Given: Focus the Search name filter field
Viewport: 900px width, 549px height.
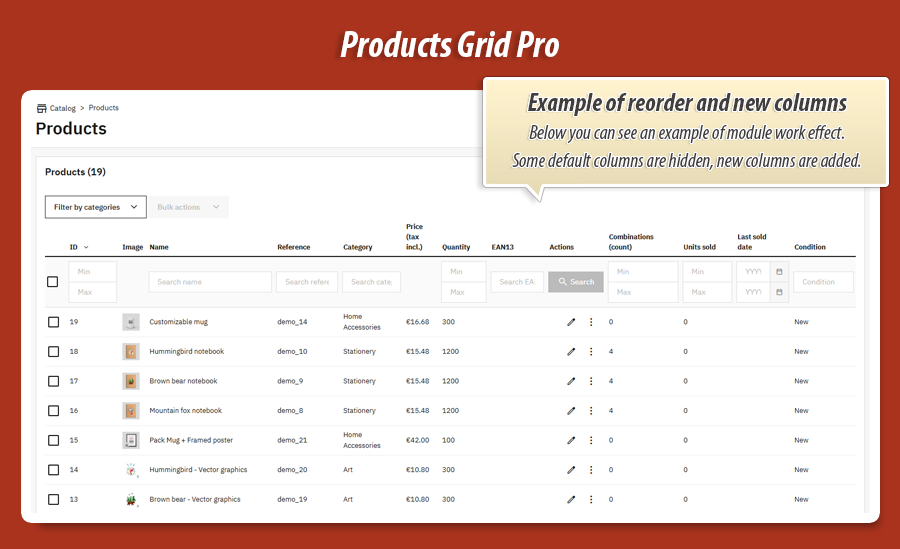Looking at the screenshot, I should pyautogui.click(x=210, y=282).
